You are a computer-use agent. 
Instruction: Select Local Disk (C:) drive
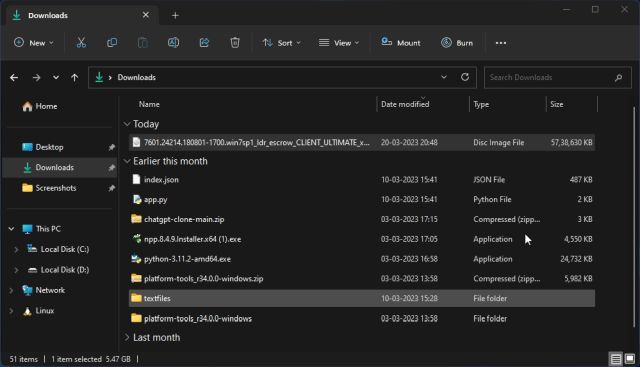tap(65, 249)
